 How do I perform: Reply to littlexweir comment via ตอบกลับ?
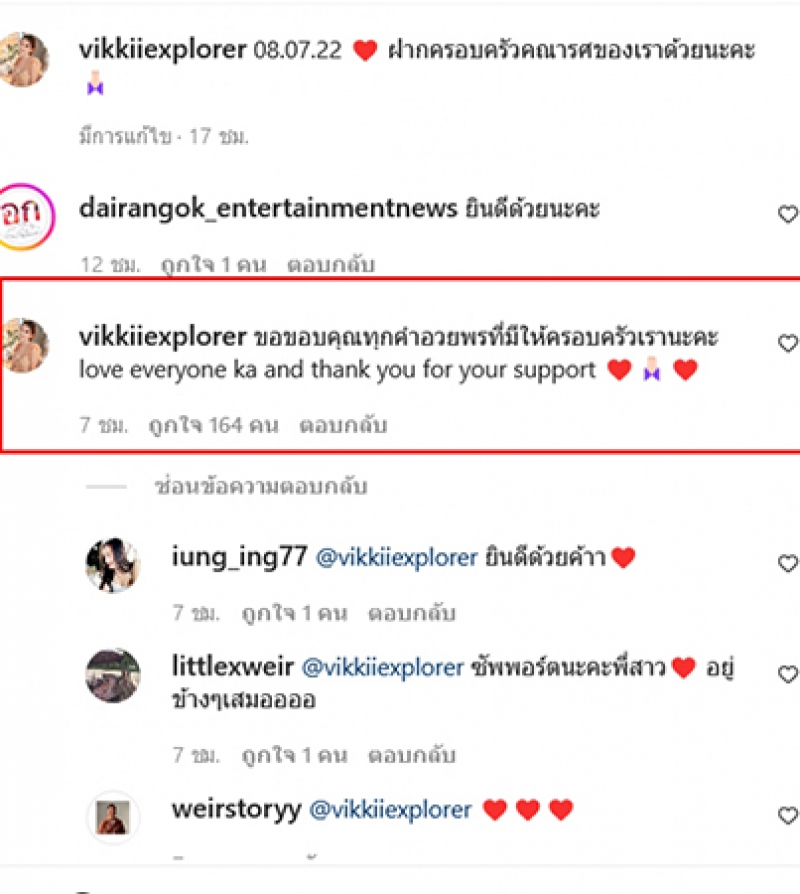click(x=412, y=755)
